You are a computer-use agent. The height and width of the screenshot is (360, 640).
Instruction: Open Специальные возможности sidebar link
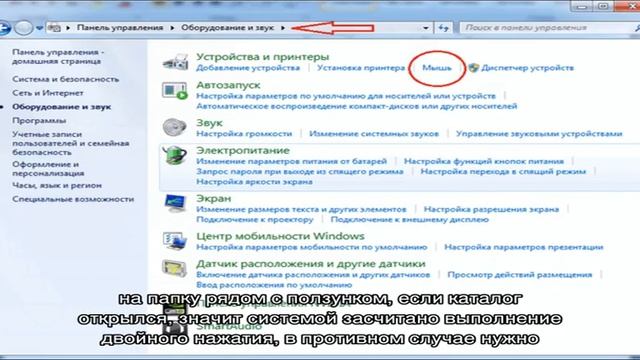point(73,199)
